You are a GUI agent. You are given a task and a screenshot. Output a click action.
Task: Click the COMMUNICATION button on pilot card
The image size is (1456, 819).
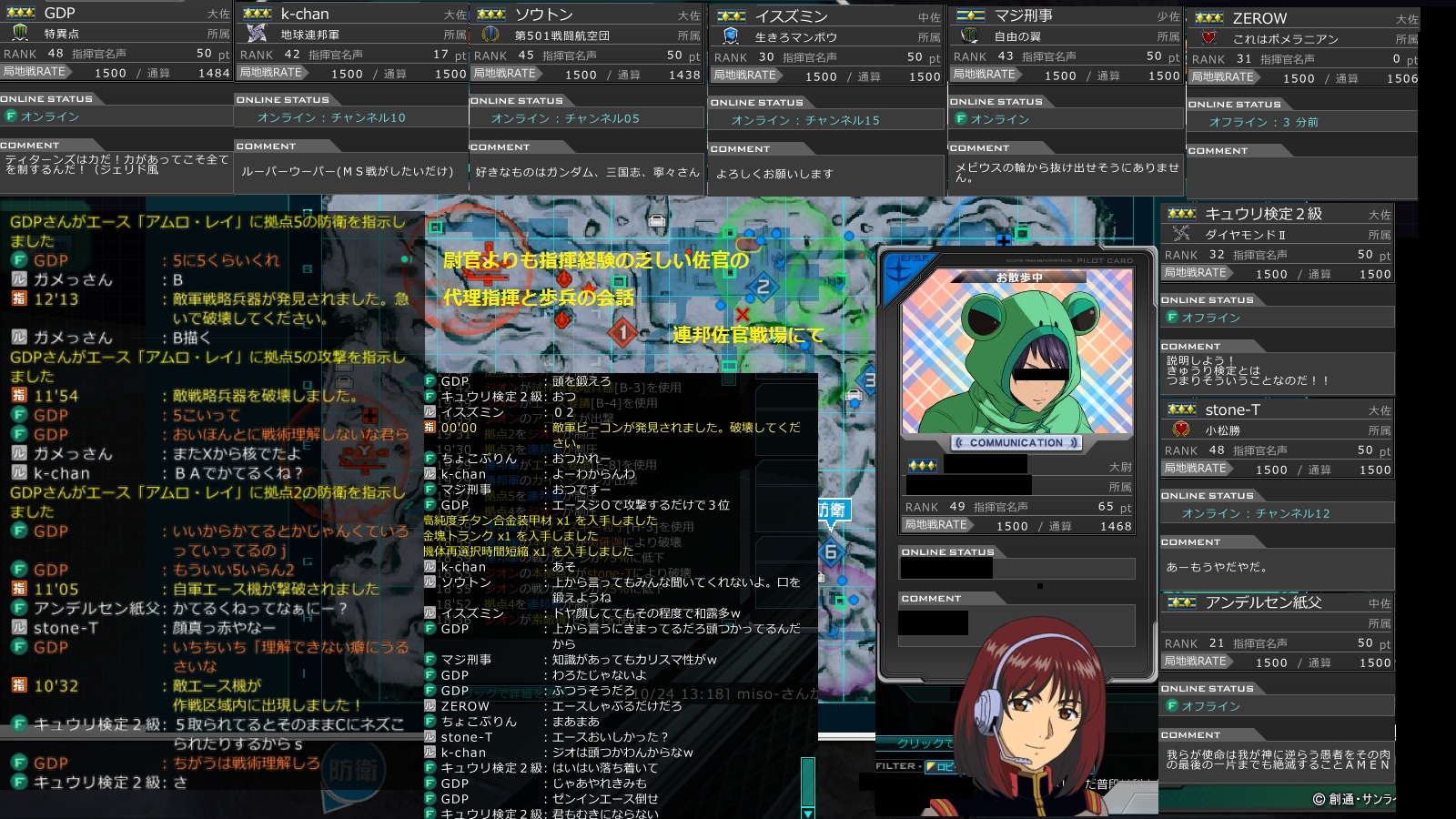[1016, 443]
